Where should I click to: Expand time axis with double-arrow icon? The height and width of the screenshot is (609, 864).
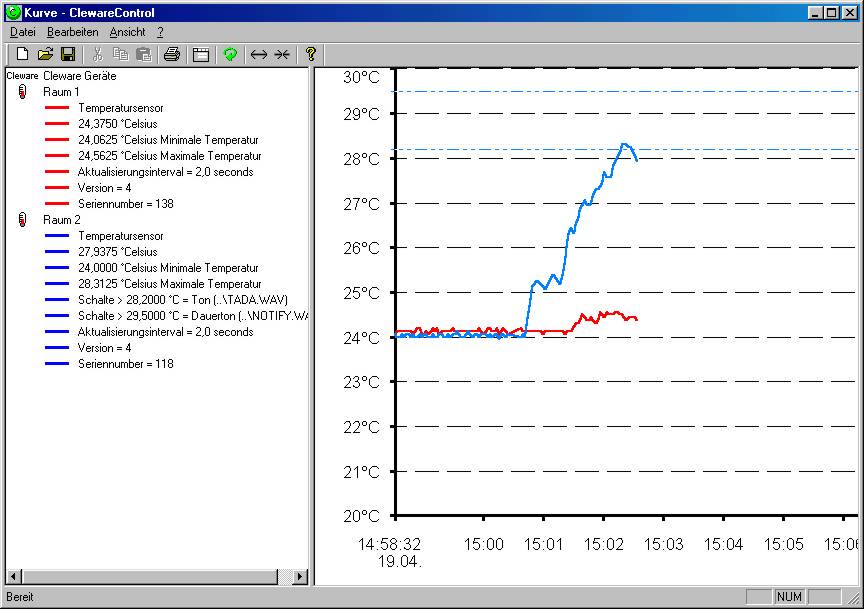[258, 54]
